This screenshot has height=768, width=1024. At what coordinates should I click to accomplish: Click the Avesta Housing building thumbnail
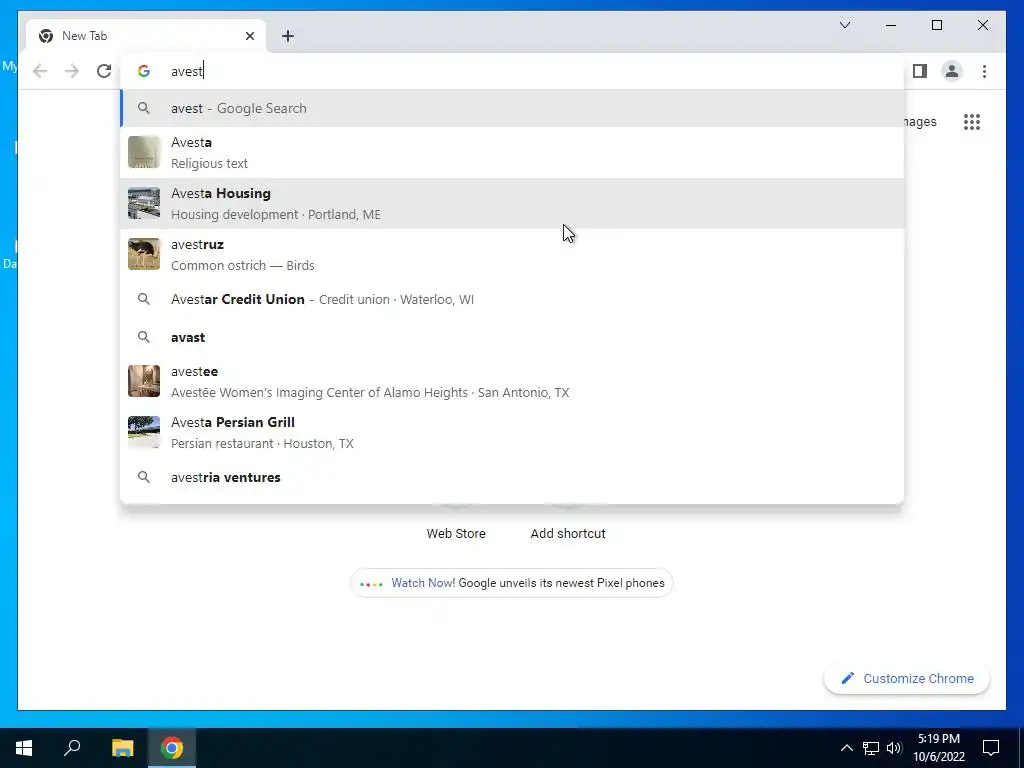click(x=144, y=203)
